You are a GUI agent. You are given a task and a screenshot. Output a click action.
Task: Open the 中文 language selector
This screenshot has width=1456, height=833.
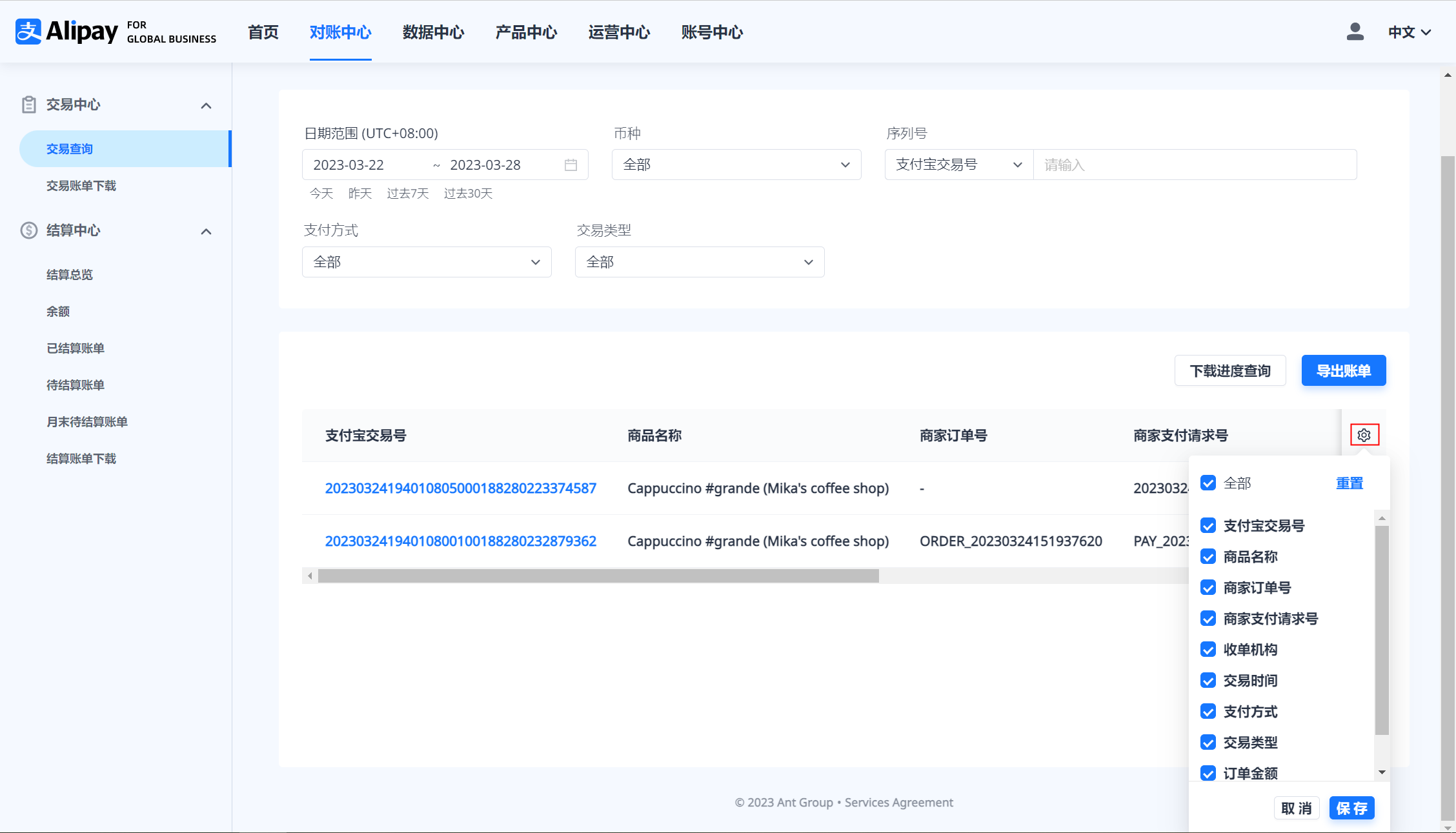pyautogui.click(x=1410, y=32)
